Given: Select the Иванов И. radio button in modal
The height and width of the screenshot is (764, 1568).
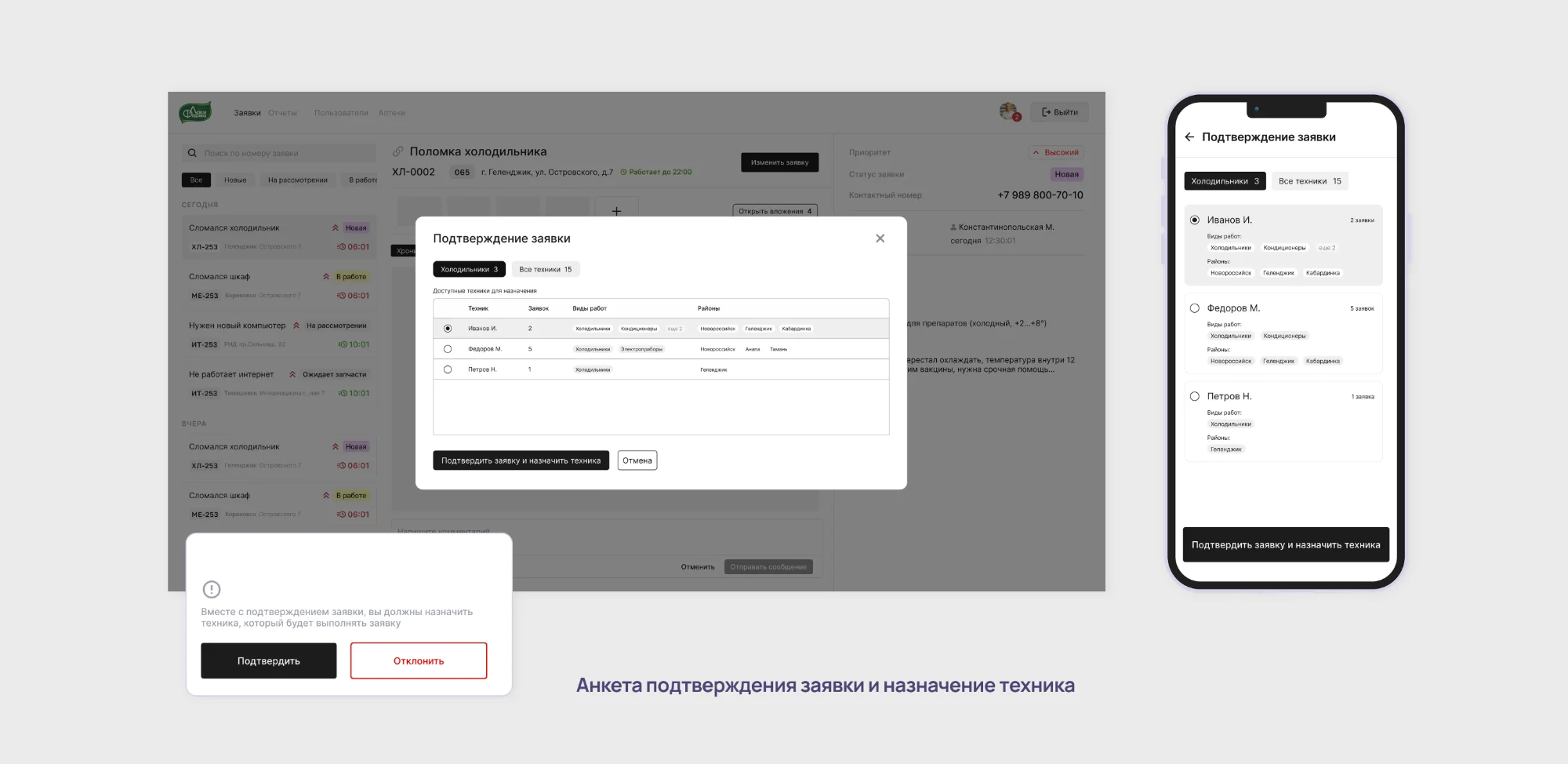Looking at the screenshot, I should [448, 328].
